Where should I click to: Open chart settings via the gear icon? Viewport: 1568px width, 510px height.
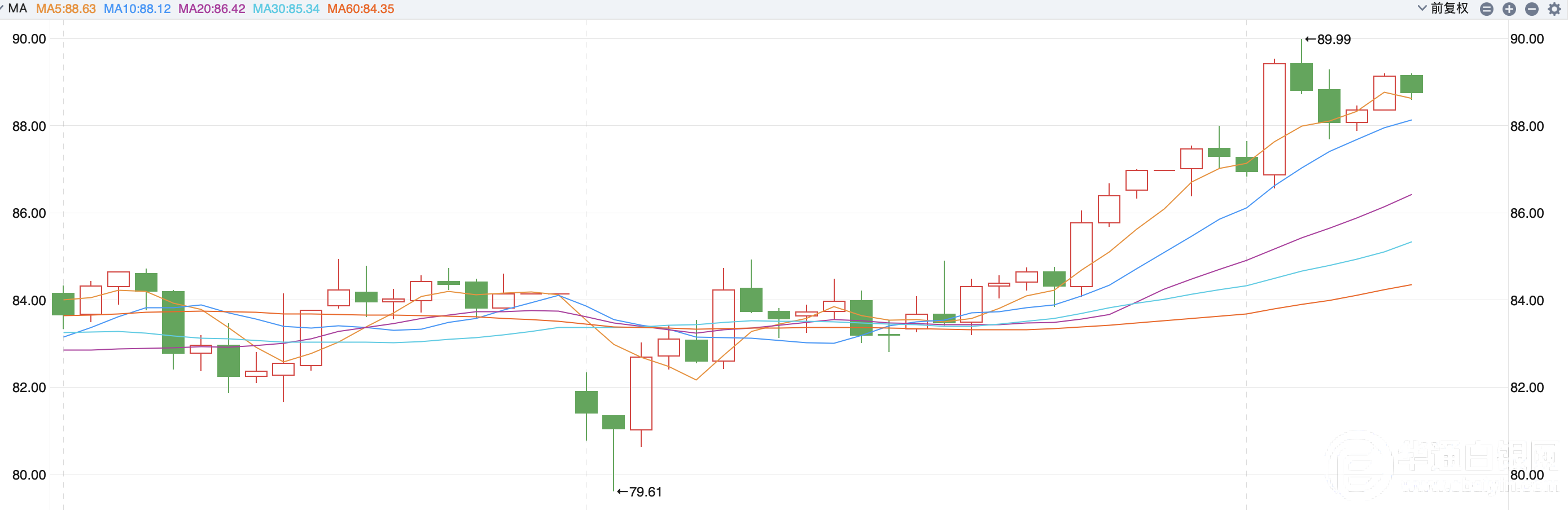(x=1554, y=9)
